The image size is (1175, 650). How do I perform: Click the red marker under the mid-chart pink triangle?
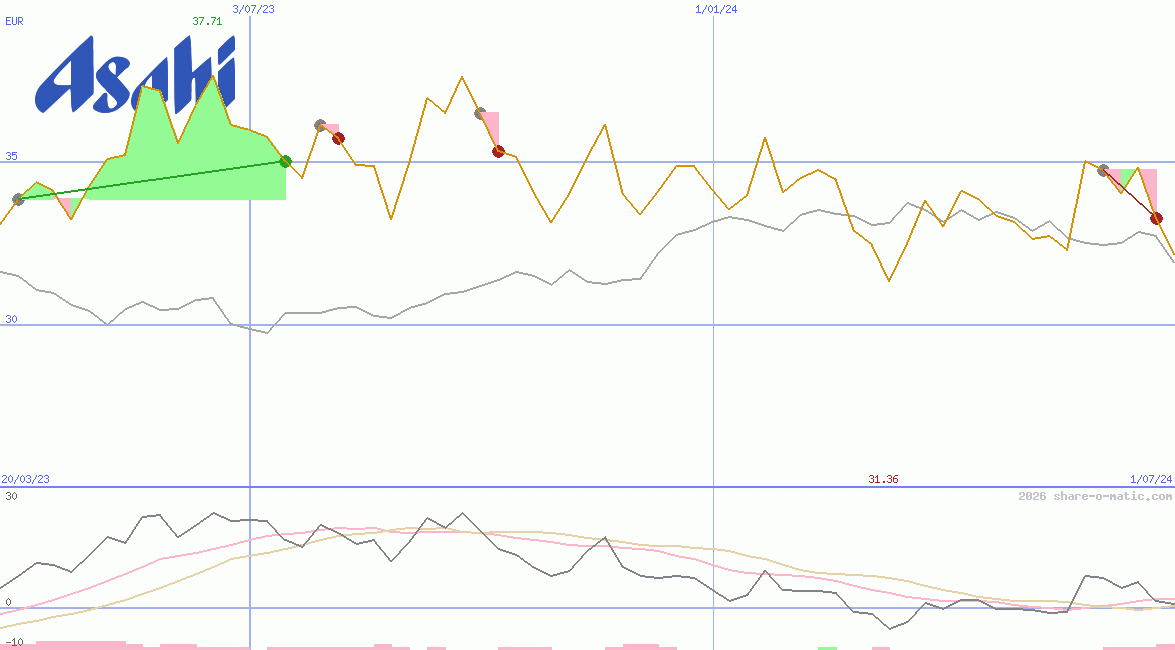click(499, 151)
